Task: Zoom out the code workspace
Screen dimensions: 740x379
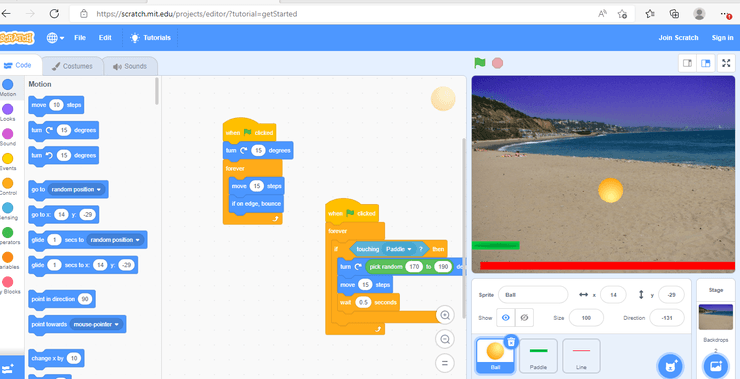Action: [445, 339]
